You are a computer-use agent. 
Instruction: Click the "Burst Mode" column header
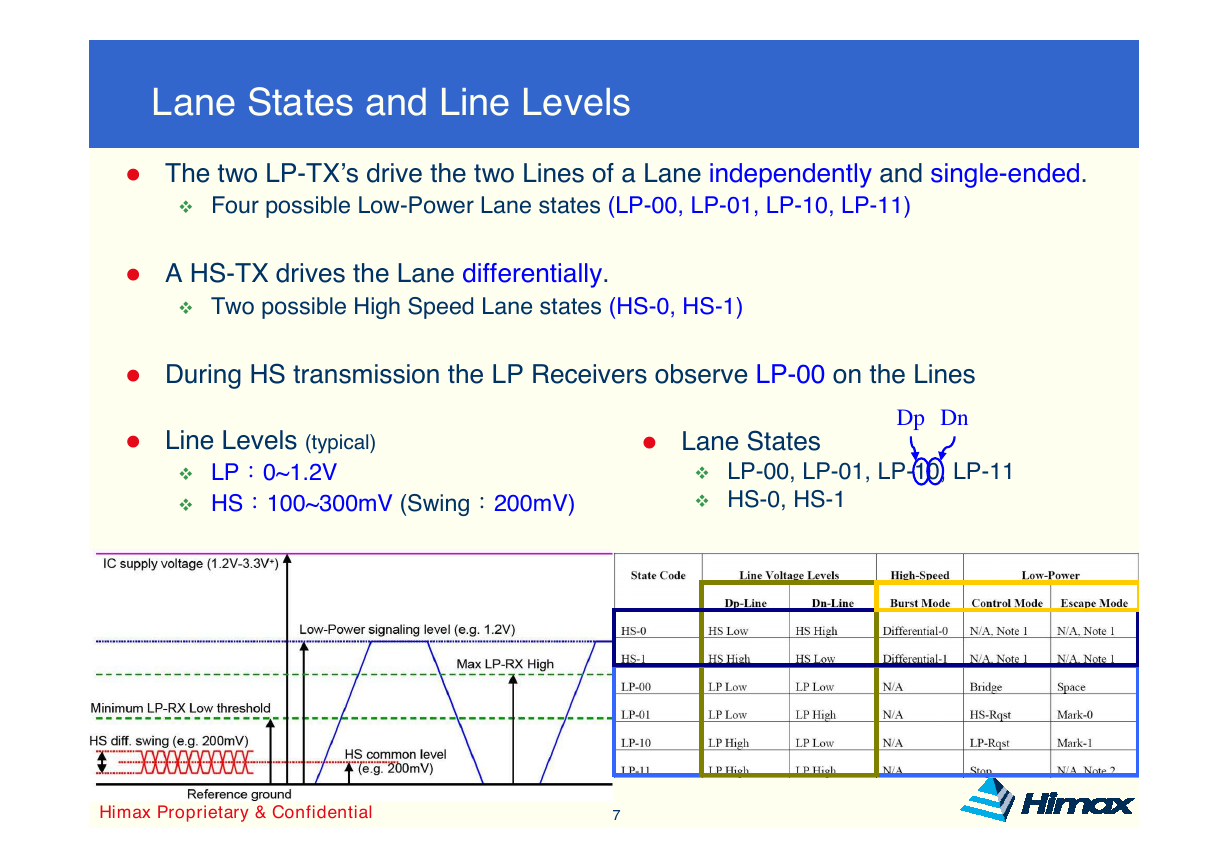pos(920,603)
